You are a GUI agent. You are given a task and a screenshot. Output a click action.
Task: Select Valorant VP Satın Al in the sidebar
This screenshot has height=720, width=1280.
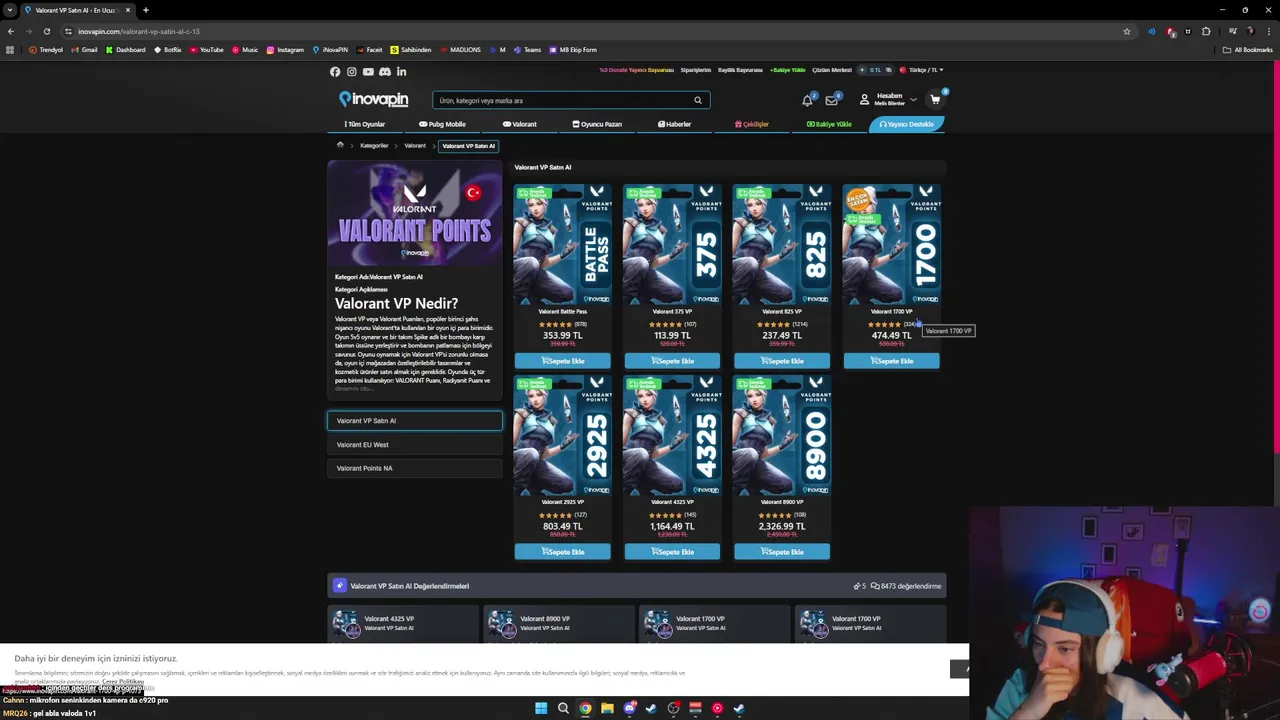pos(415,421)
